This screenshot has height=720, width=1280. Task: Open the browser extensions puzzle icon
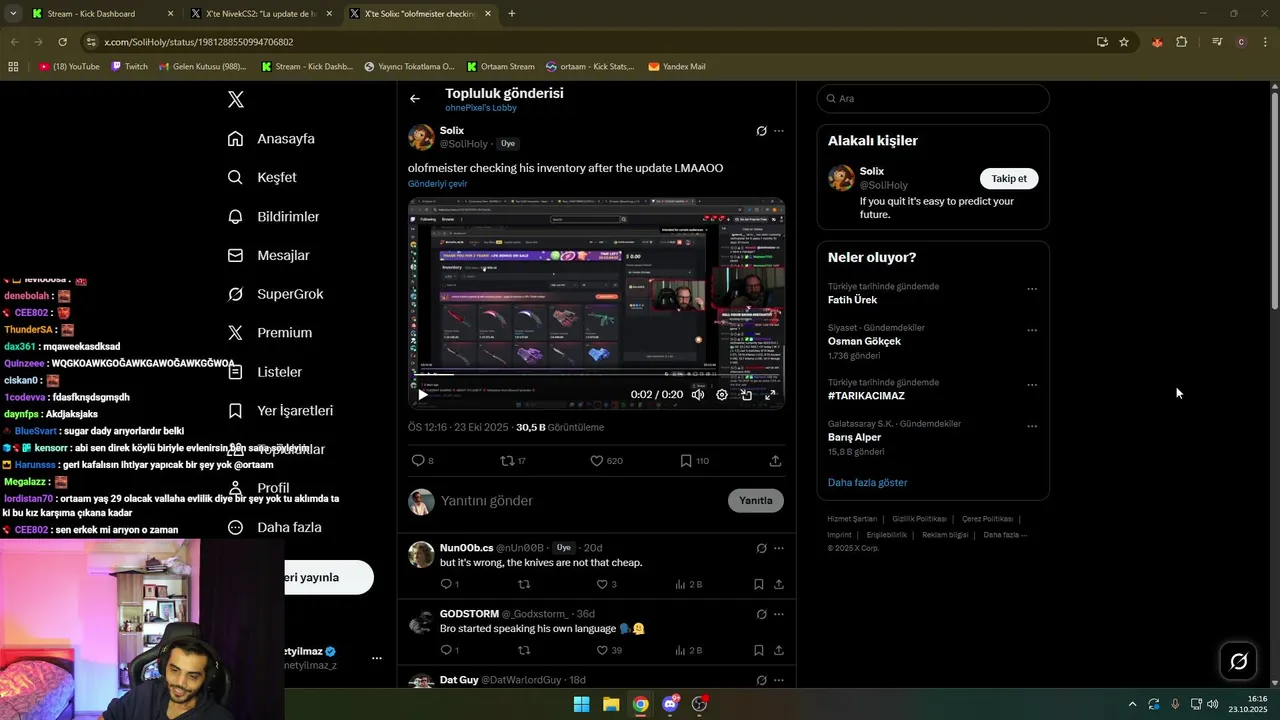click(1181, 42)
